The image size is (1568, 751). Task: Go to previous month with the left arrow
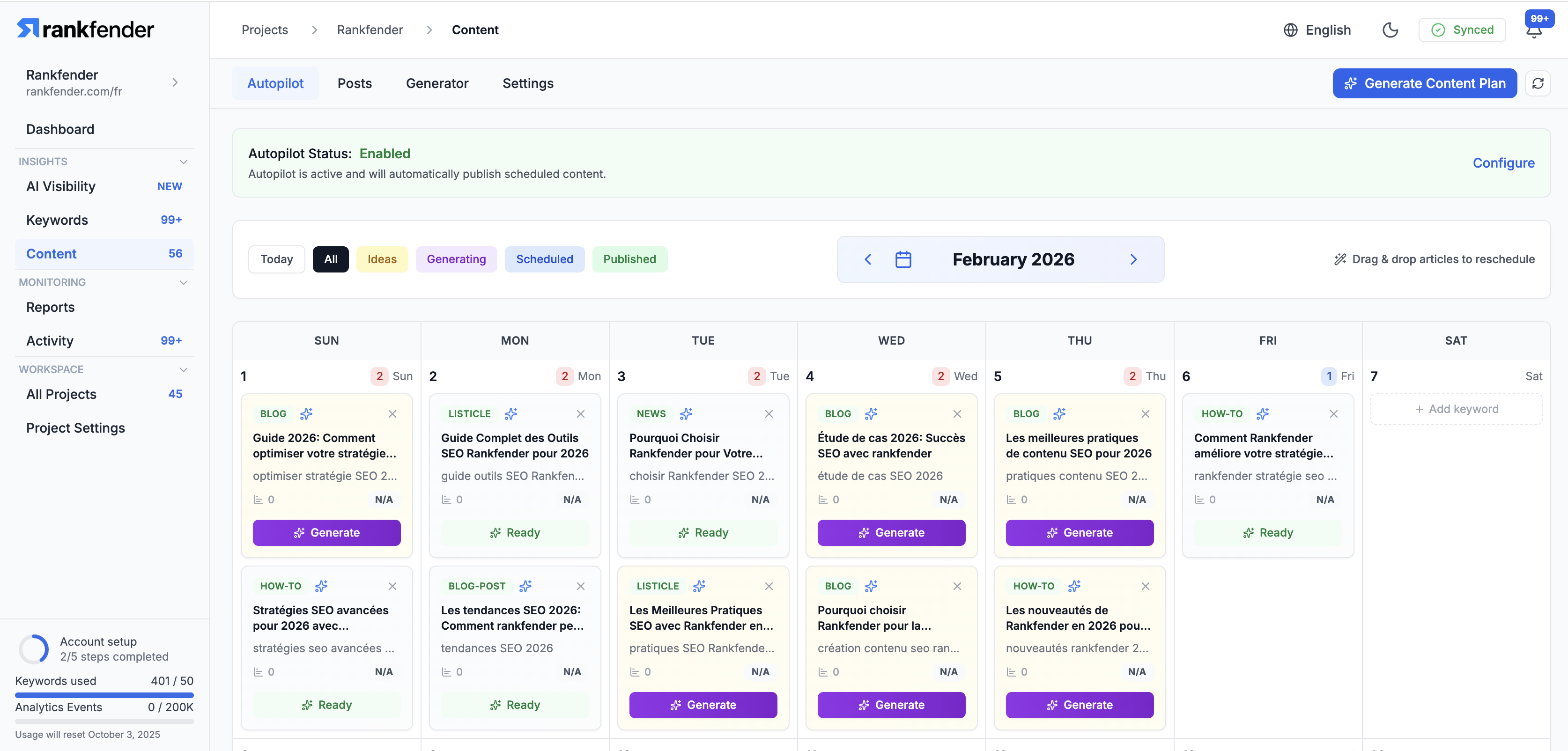[868, 259]
